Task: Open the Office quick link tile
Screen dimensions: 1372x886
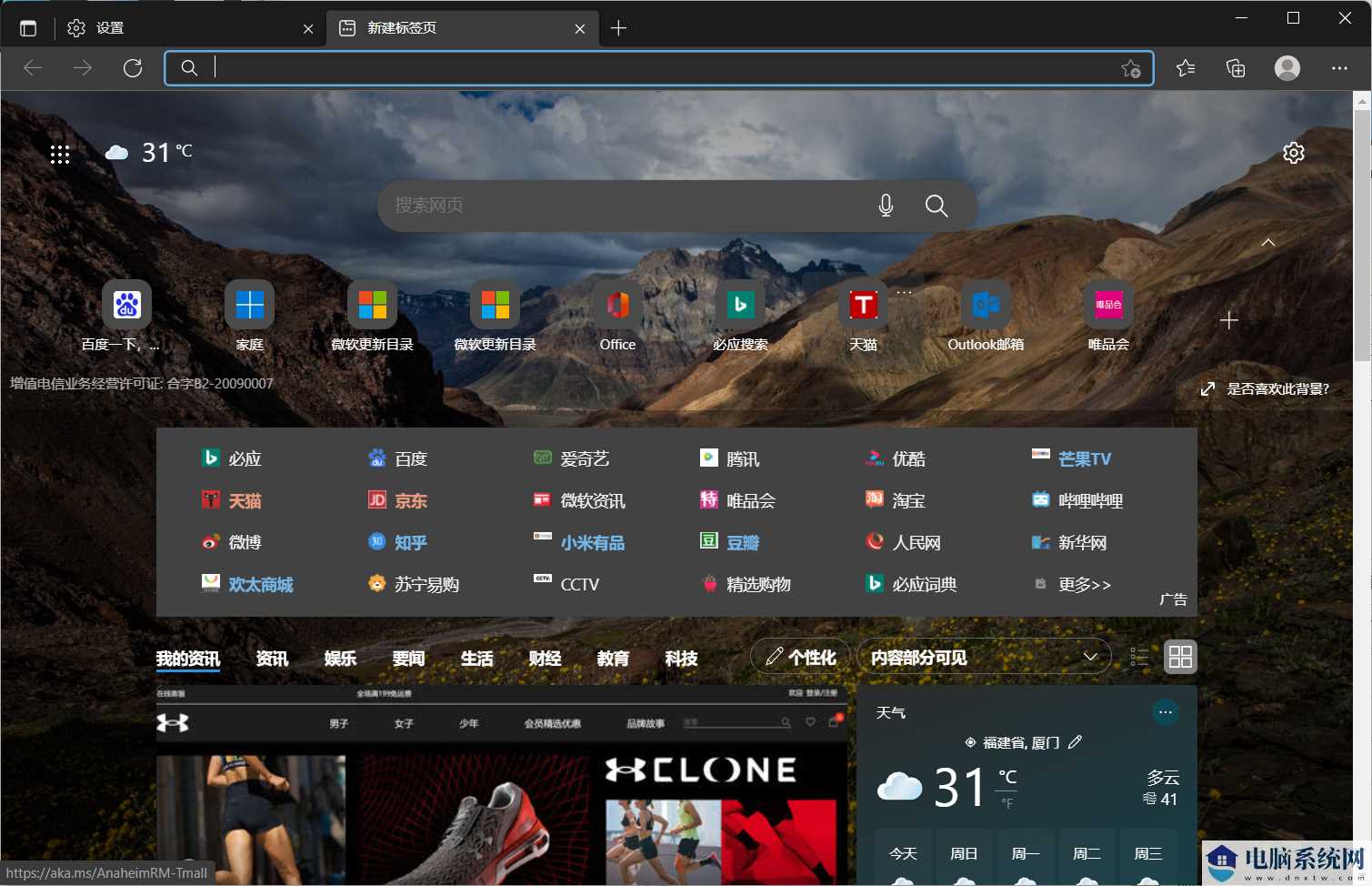Action: pyautogui.click(x=617, y=317)
